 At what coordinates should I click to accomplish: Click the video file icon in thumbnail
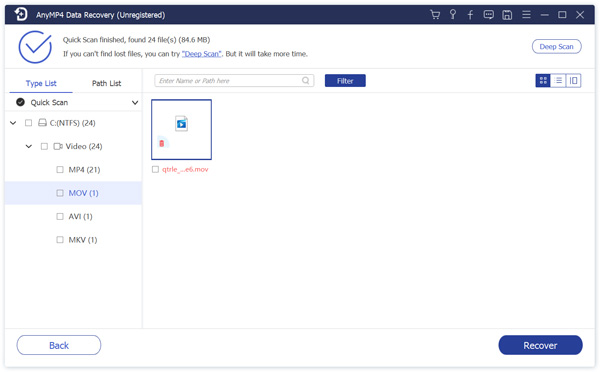pos(181,124)
